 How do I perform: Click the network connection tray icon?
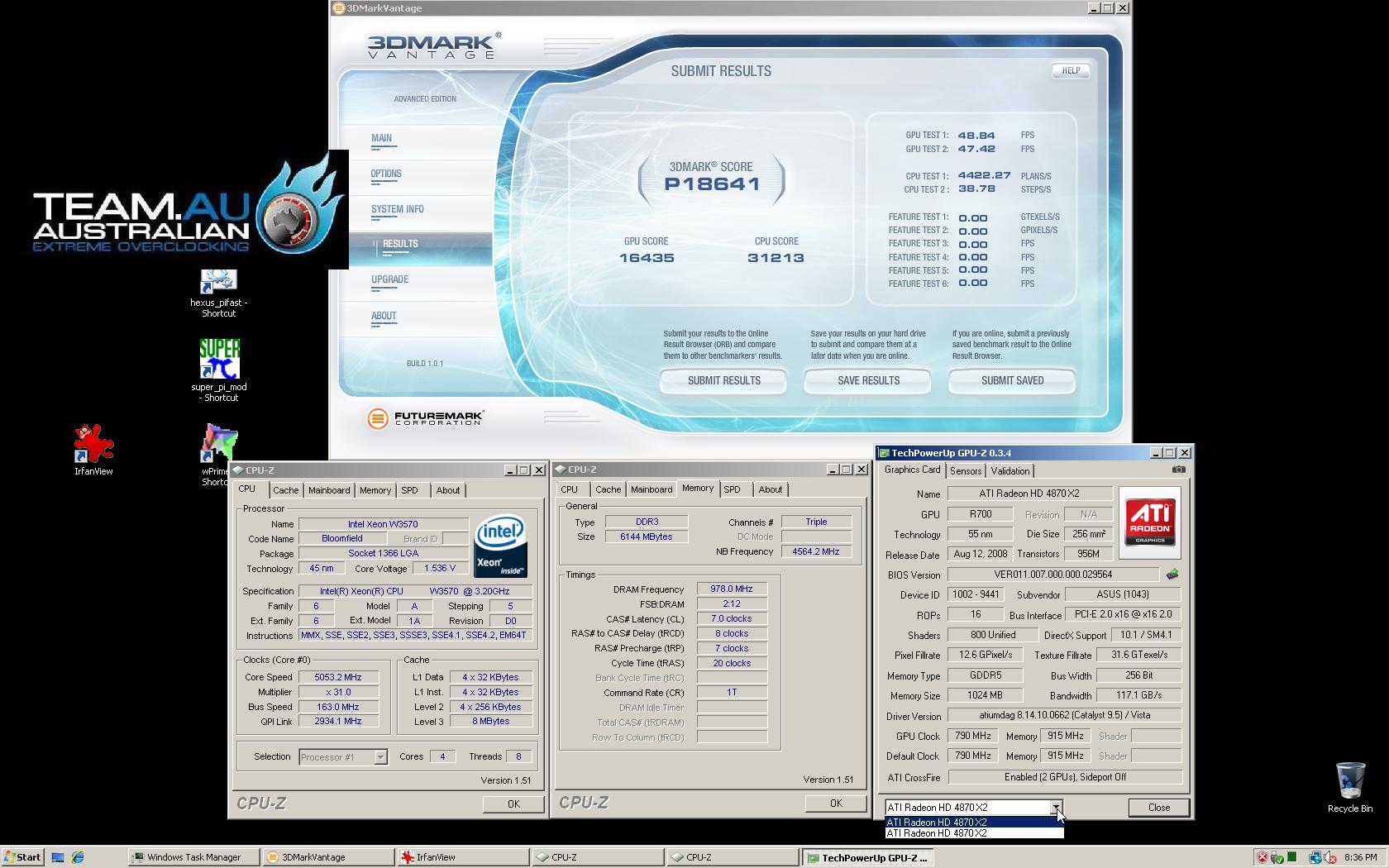click(x=1315, y=857)
